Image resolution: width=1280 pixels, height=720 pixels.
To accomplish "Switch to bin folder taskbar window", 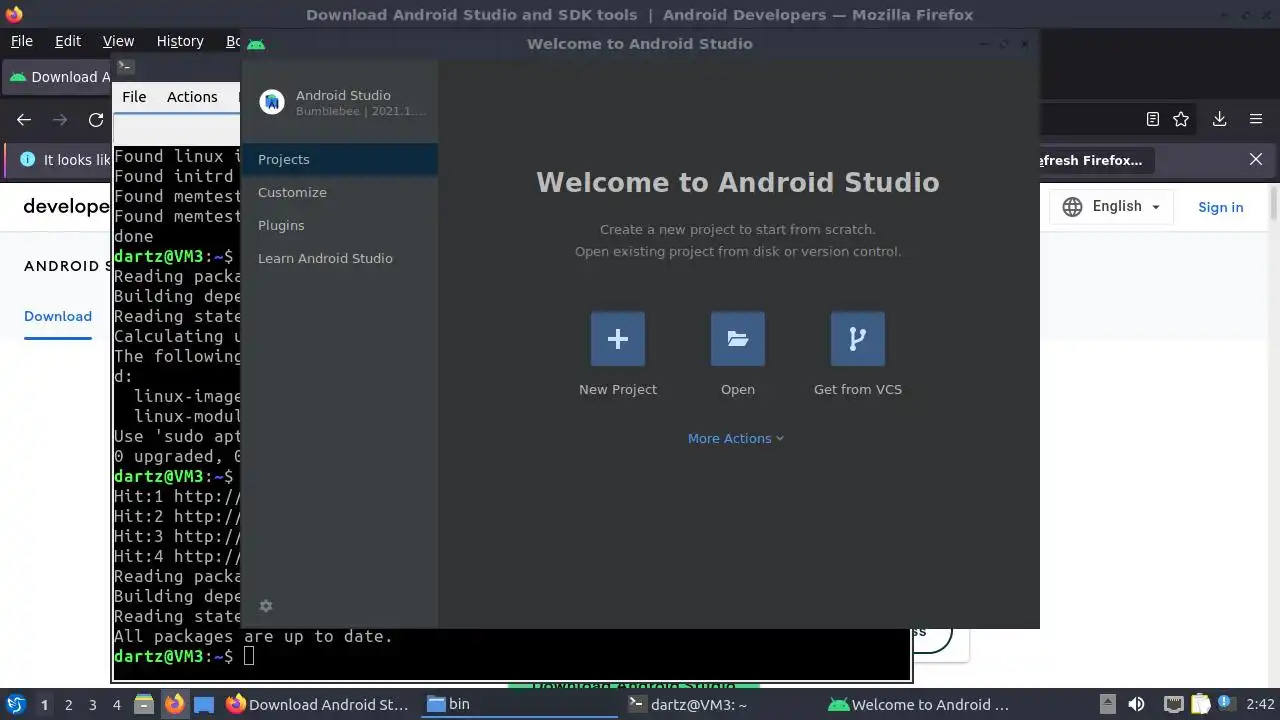I will (520, 704).
